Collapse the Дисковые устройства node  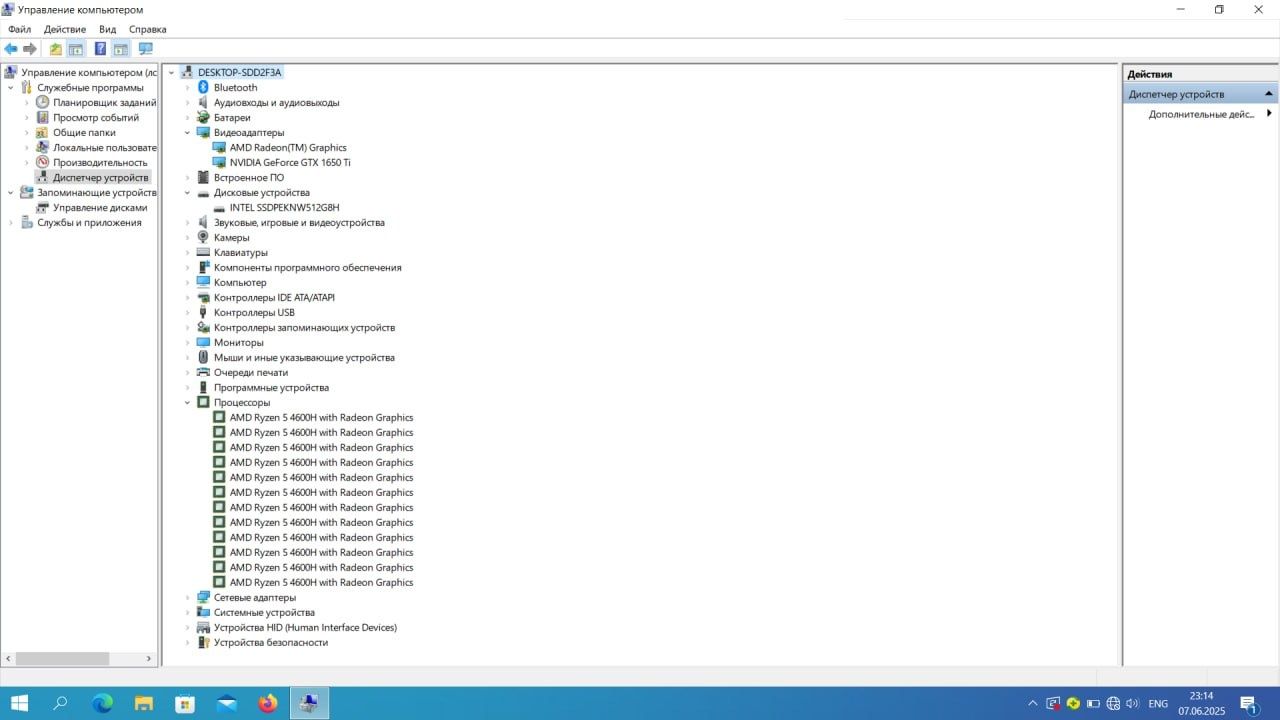187,193
